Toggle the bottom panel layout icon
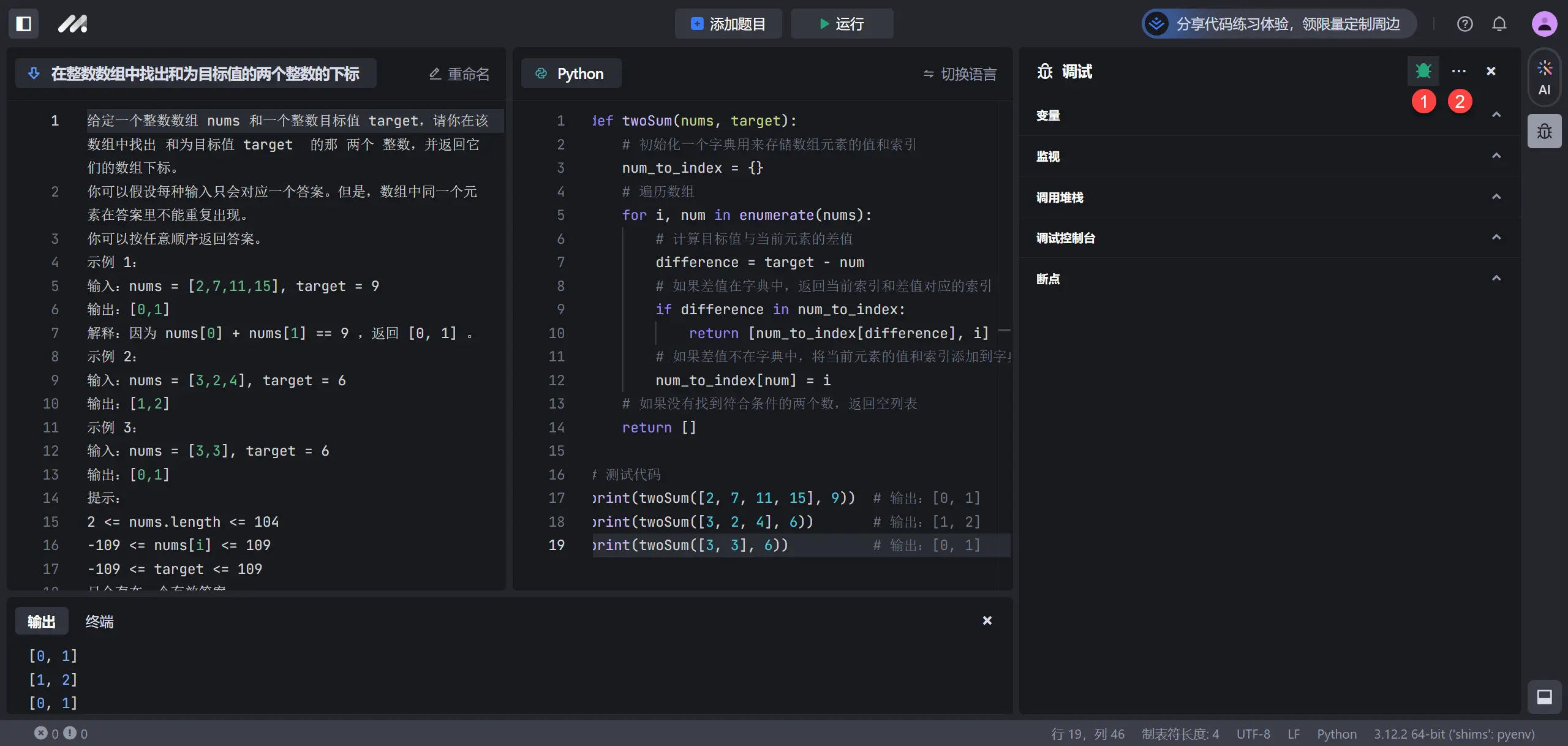This screenshot has width=1568, height=746. (x=1544, y=697)
